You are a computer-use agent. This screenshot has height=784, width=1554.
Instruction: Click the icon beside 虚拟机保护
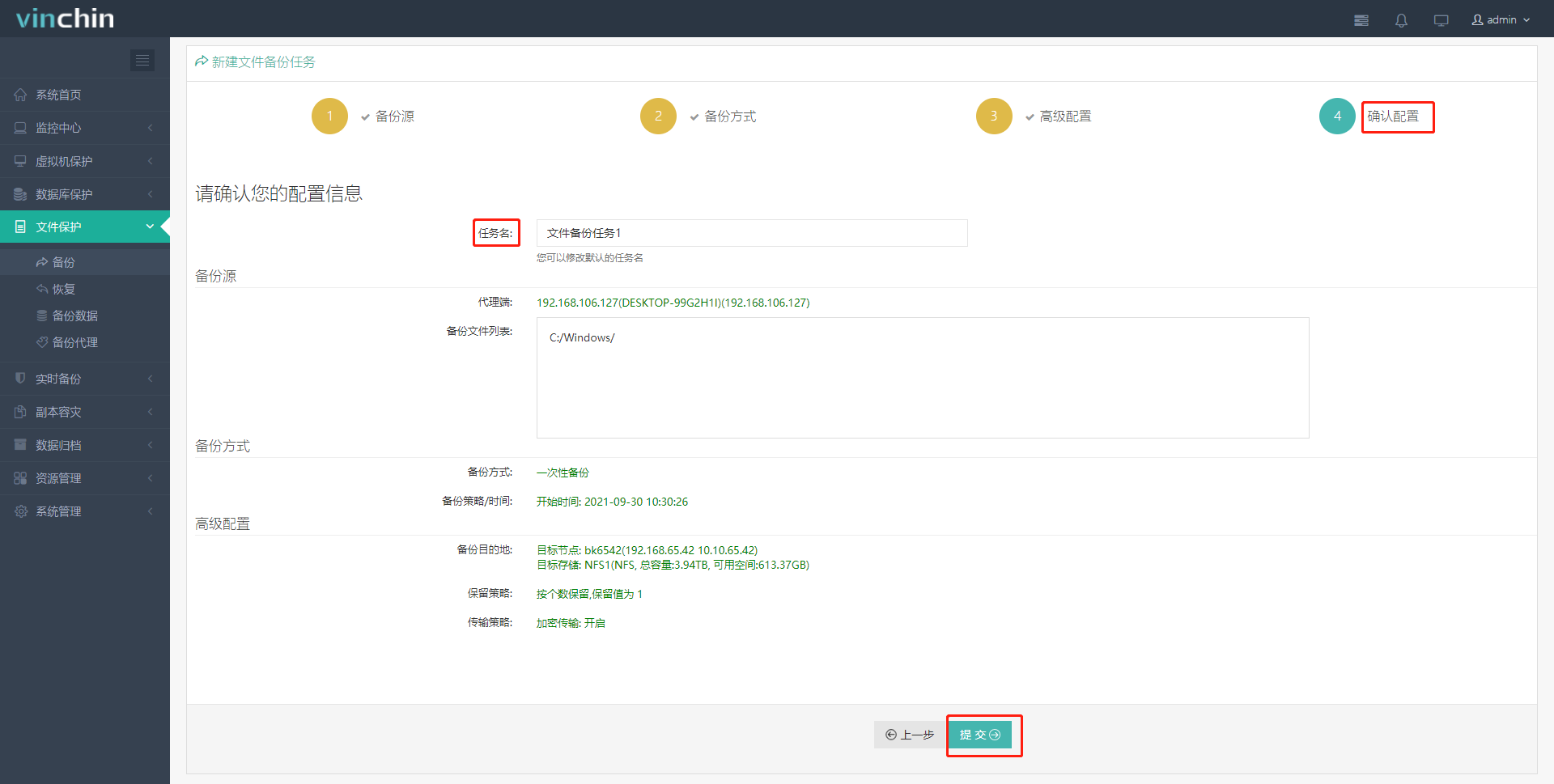tap(20, 161)
